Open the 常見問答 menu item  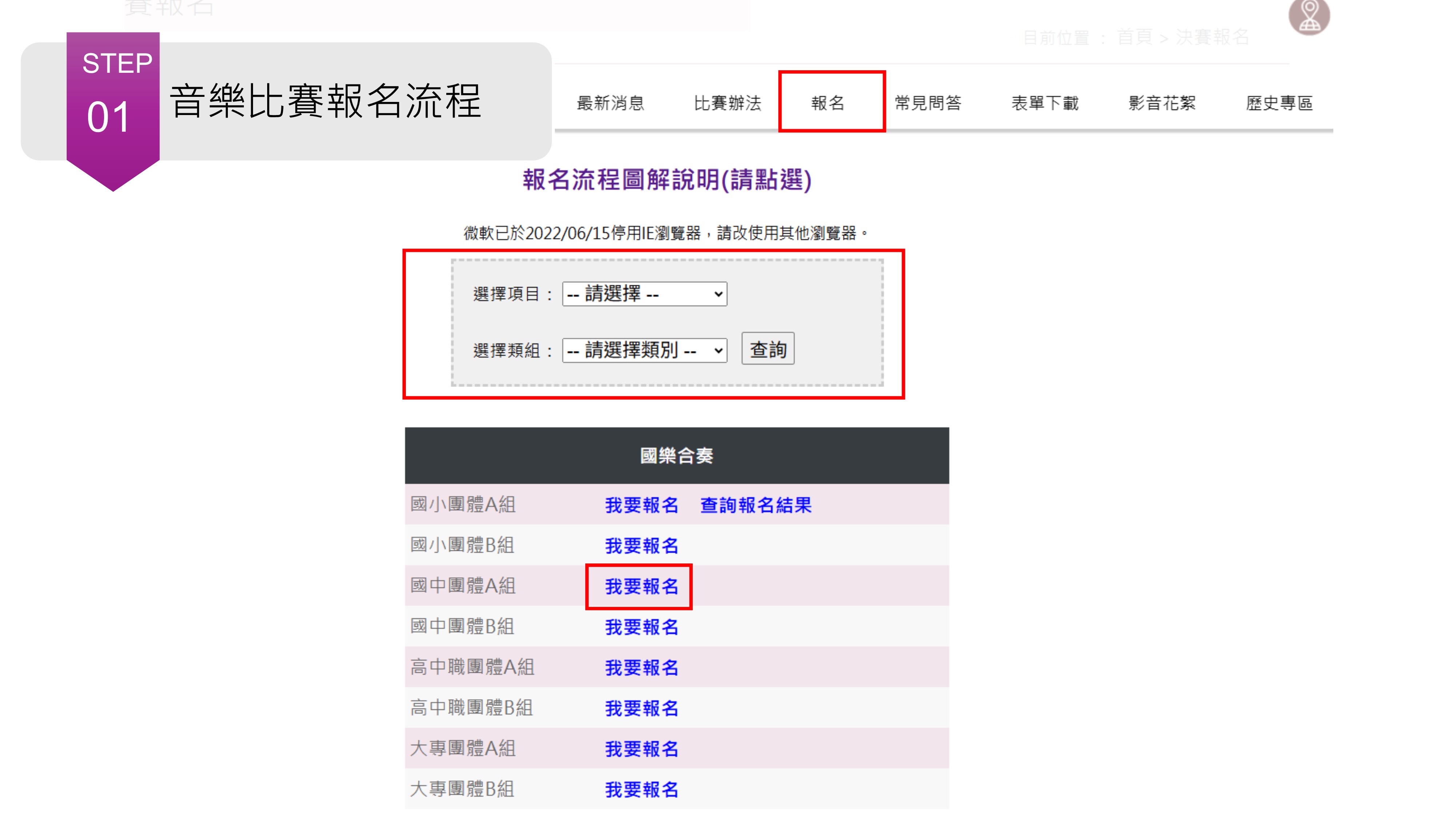928,103
